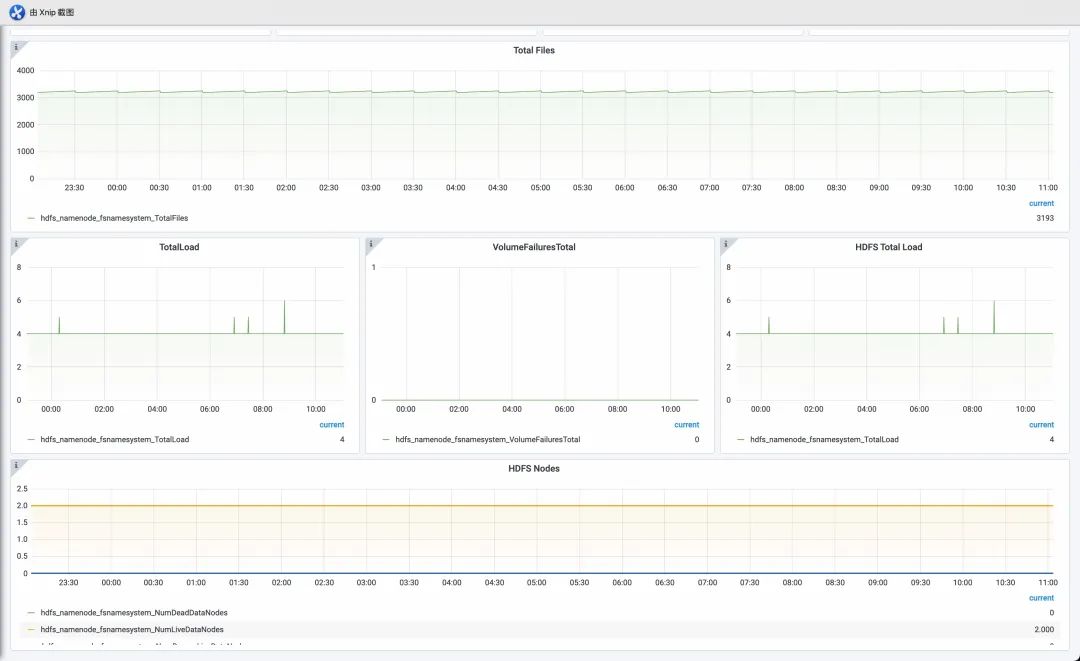This screenshot has width=1080, height=661.
Task: Toggle the VolumeFailuresTotal legend series
Action: coord(488,439)
